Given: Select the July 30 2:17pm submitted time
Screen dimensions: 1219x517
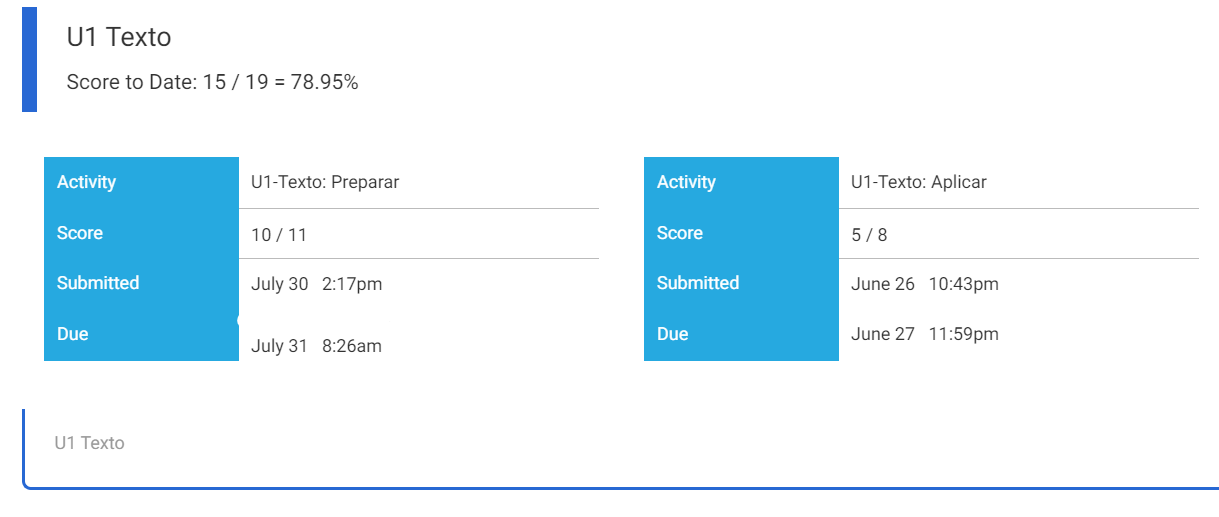Looking at the screenshot, I should (x=316, y=284).
